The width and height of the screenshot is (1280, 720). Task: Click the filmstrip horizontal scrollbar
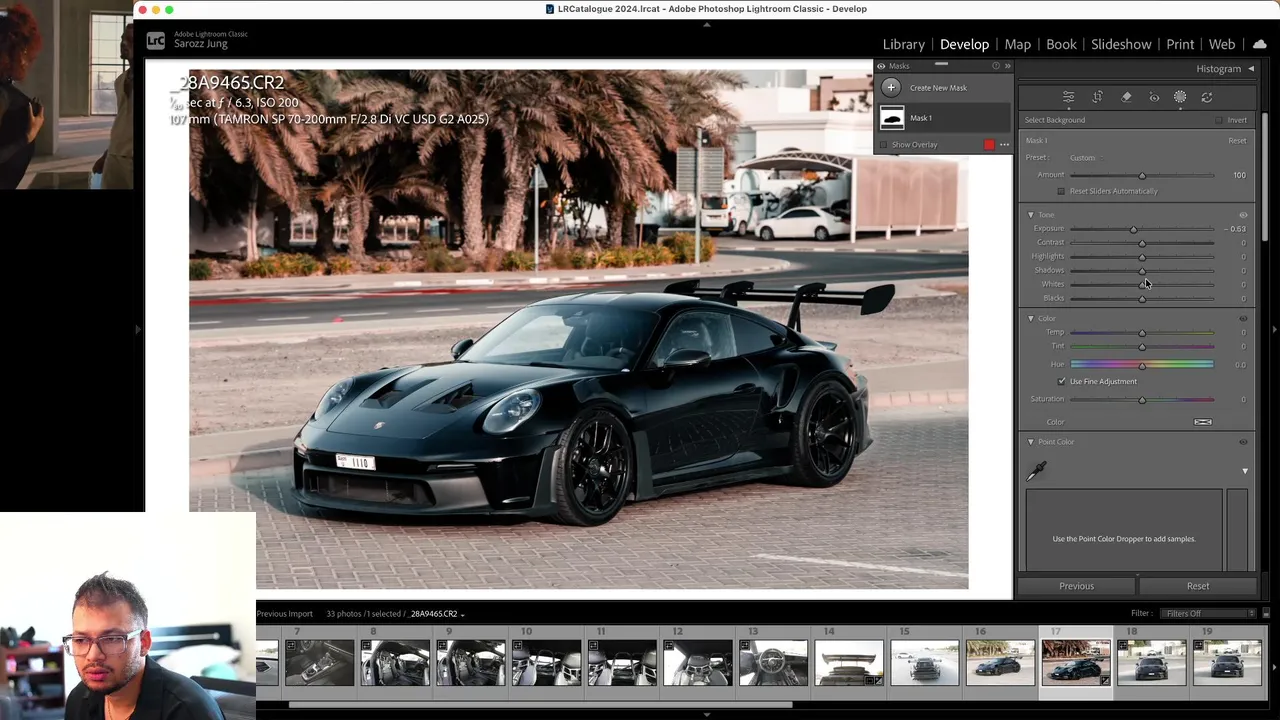540,704
